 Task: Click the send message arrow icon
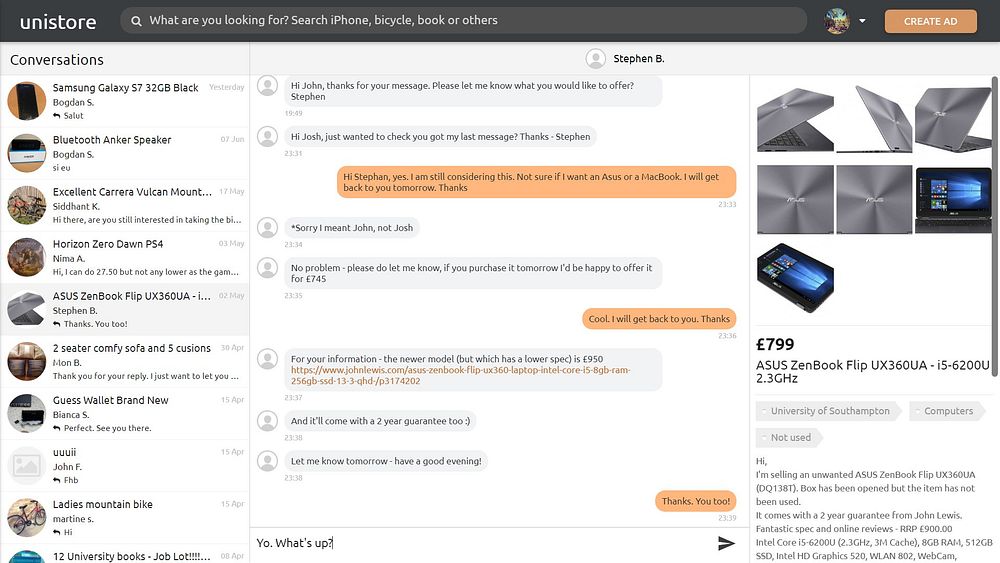click(726, 543)
